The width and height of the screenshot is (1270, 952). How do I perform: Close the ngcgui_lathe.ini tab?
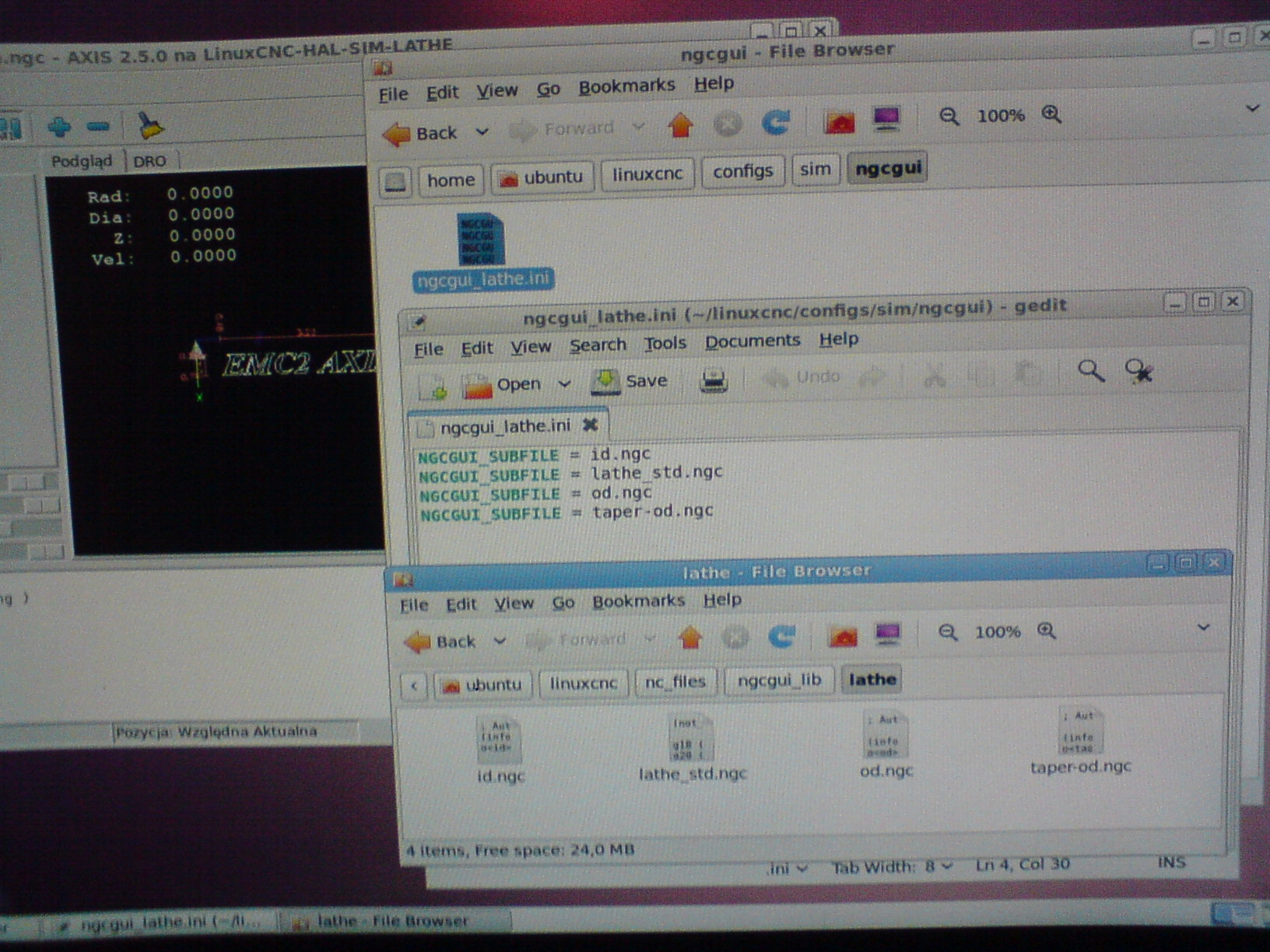pos(591,425)
